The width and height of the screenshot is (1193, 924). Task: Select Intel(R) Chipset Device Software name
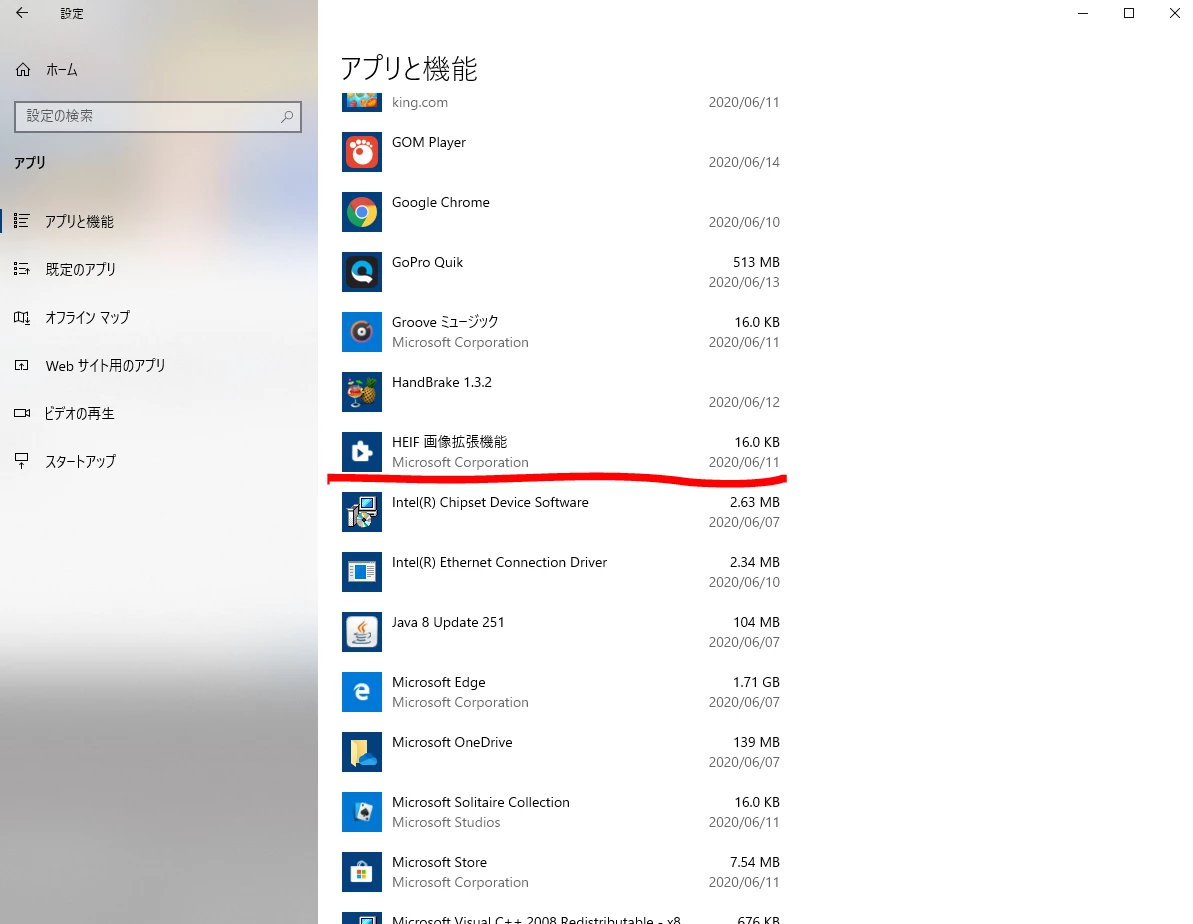(x=490, y=502)
